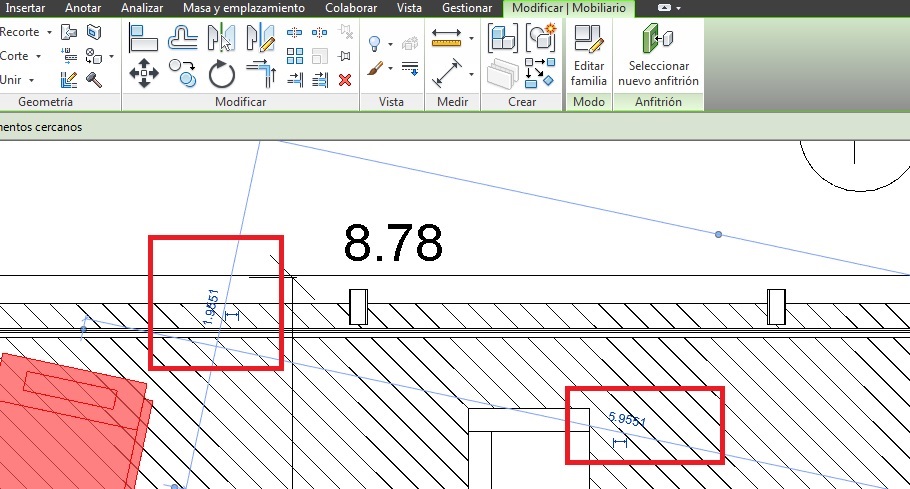The image size is (910, 489).
Task: Switch to the Gestionar tab
Action: coord(467,8)
